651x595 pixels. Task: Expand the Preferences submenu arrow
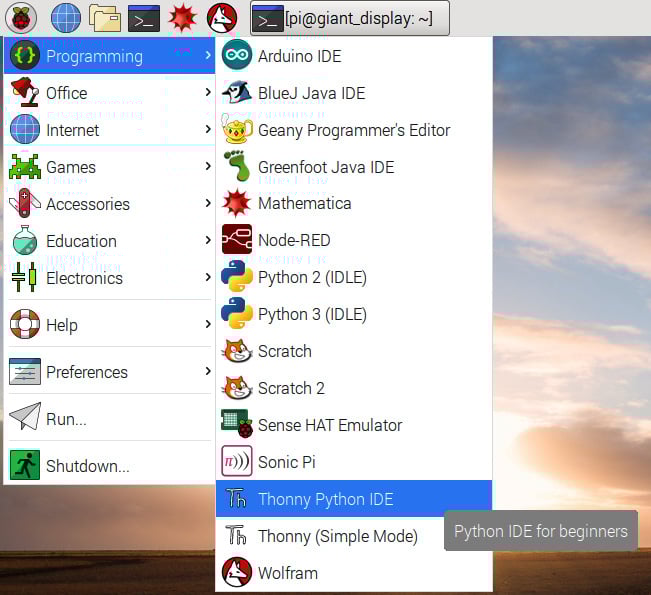[208, 371]
